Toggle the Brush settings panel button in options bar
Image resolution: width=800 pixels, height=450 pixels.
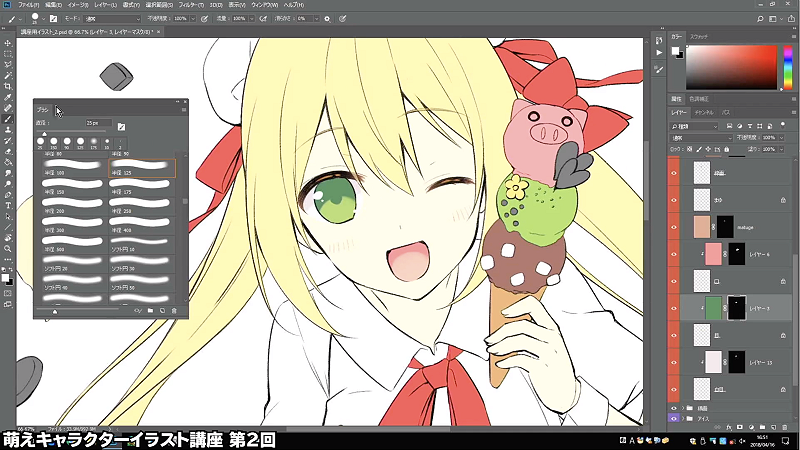coord(53,19)
